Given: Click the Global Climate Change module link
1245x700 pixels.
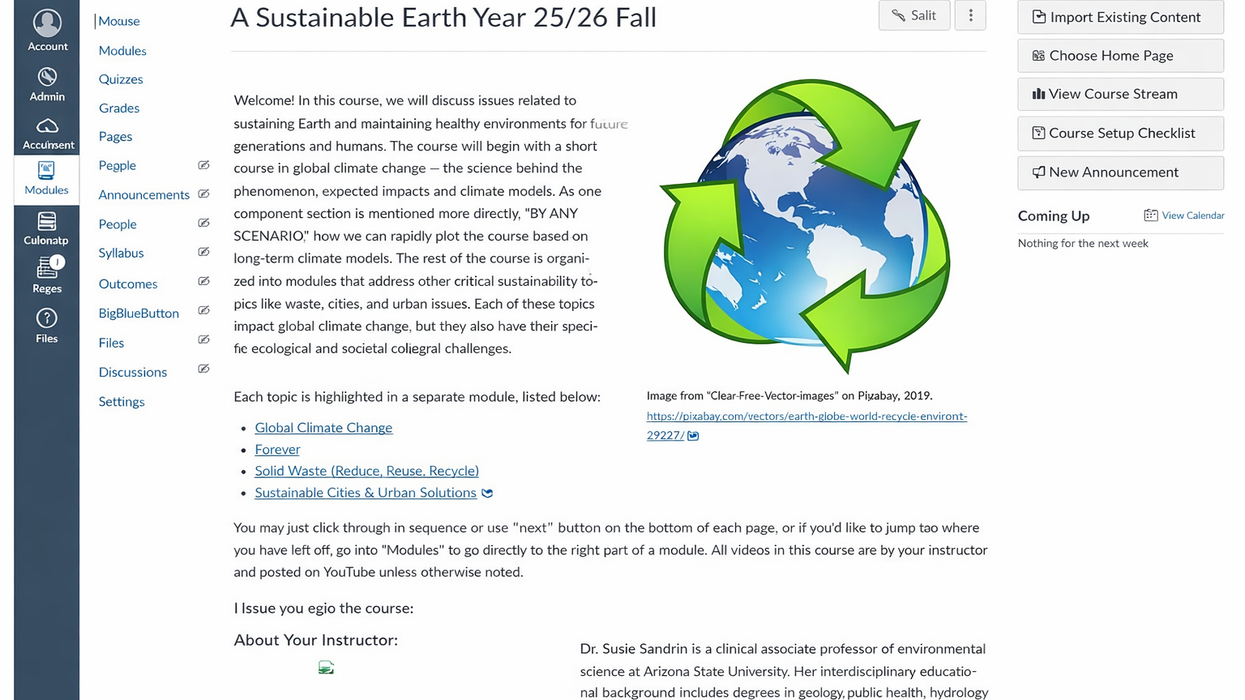Looking at the screenshot, I should point(323,428).
